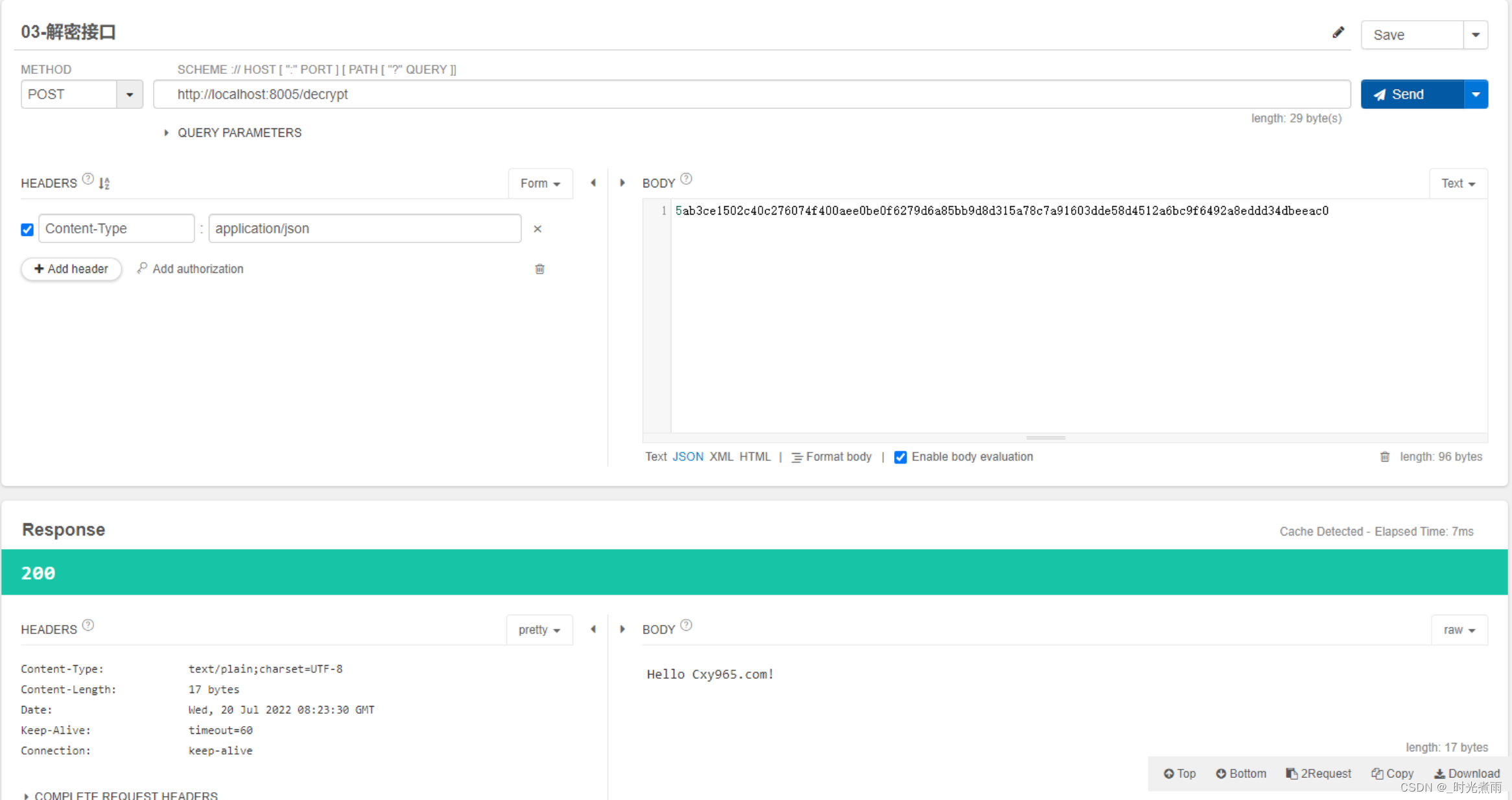Toggle the Content-Type header checkbox

click(27, 228)
